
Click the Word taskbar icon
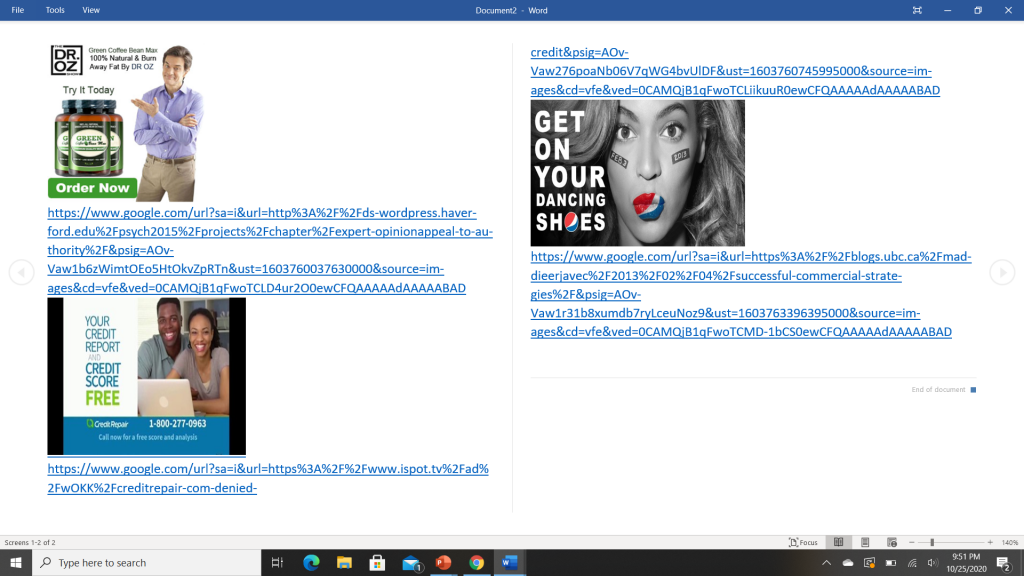point(509,563)
